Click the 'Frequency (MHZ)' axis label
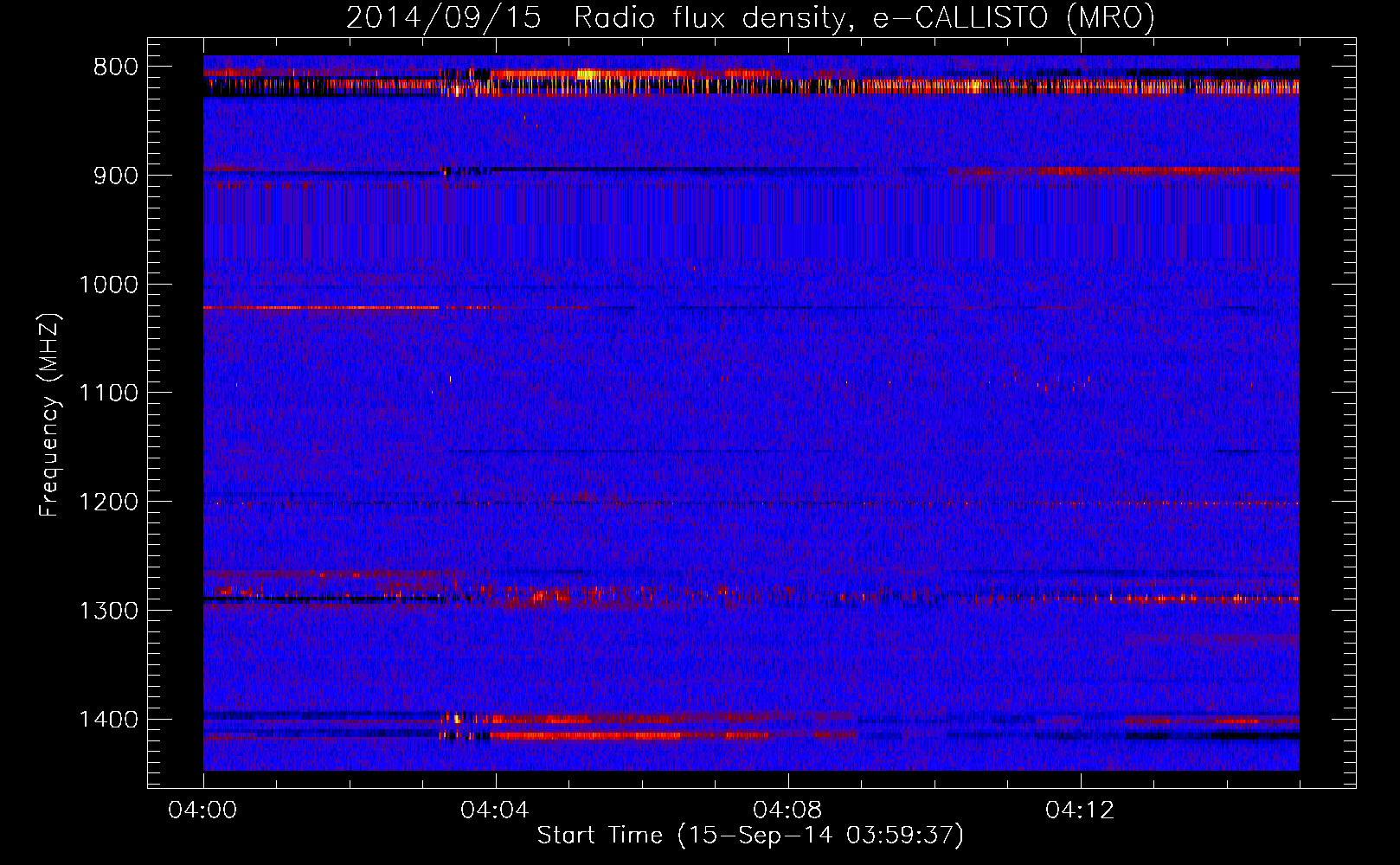 pyautogui.click(x=50, y=415)
